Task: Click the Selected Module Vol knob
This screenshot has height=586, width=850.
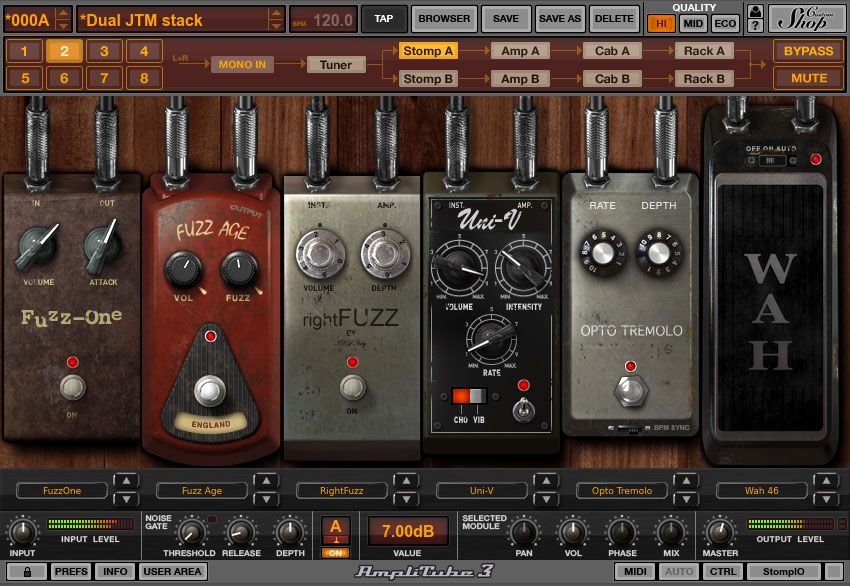Action: click(572, 532)
